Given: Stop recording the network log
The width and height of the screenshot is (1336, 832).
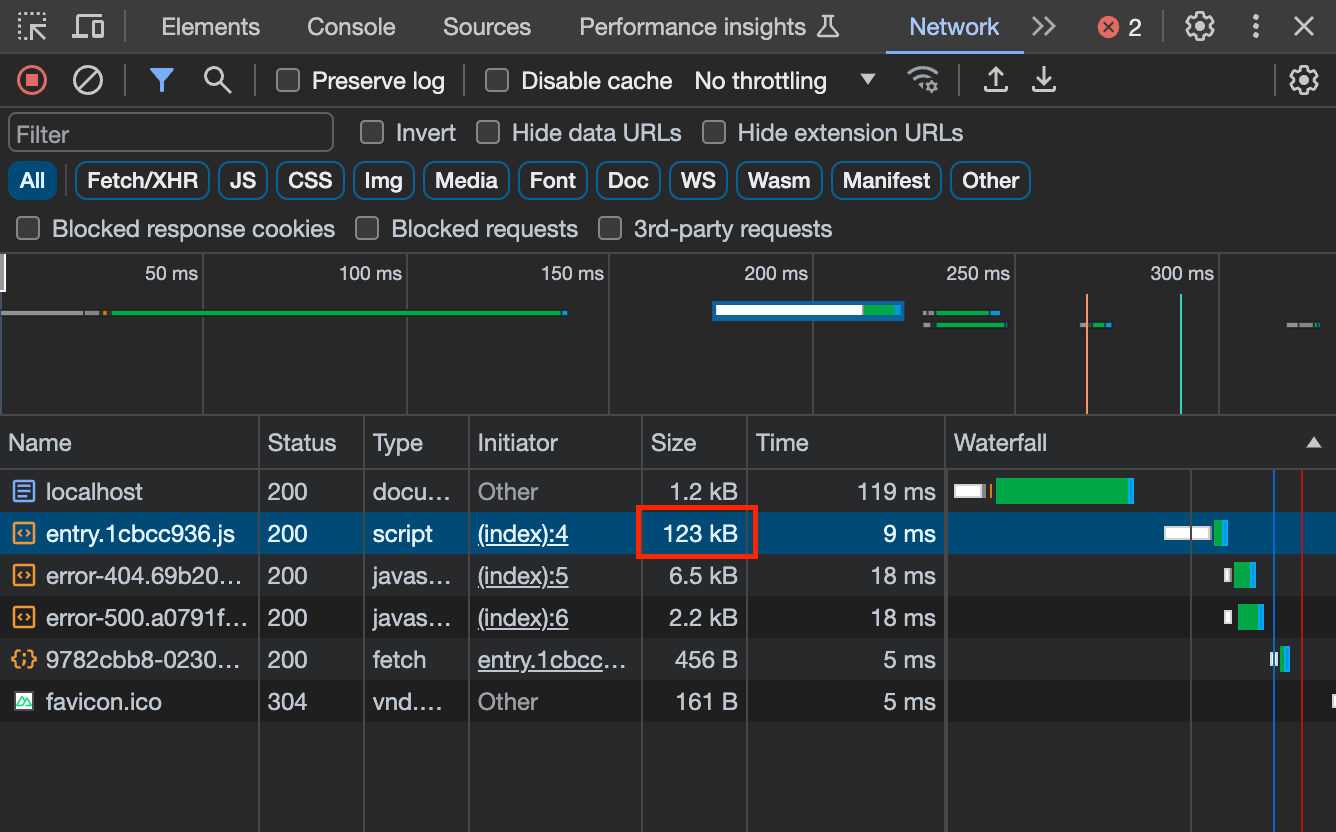Looking at the screenshot, I should (x=30, y=80).
